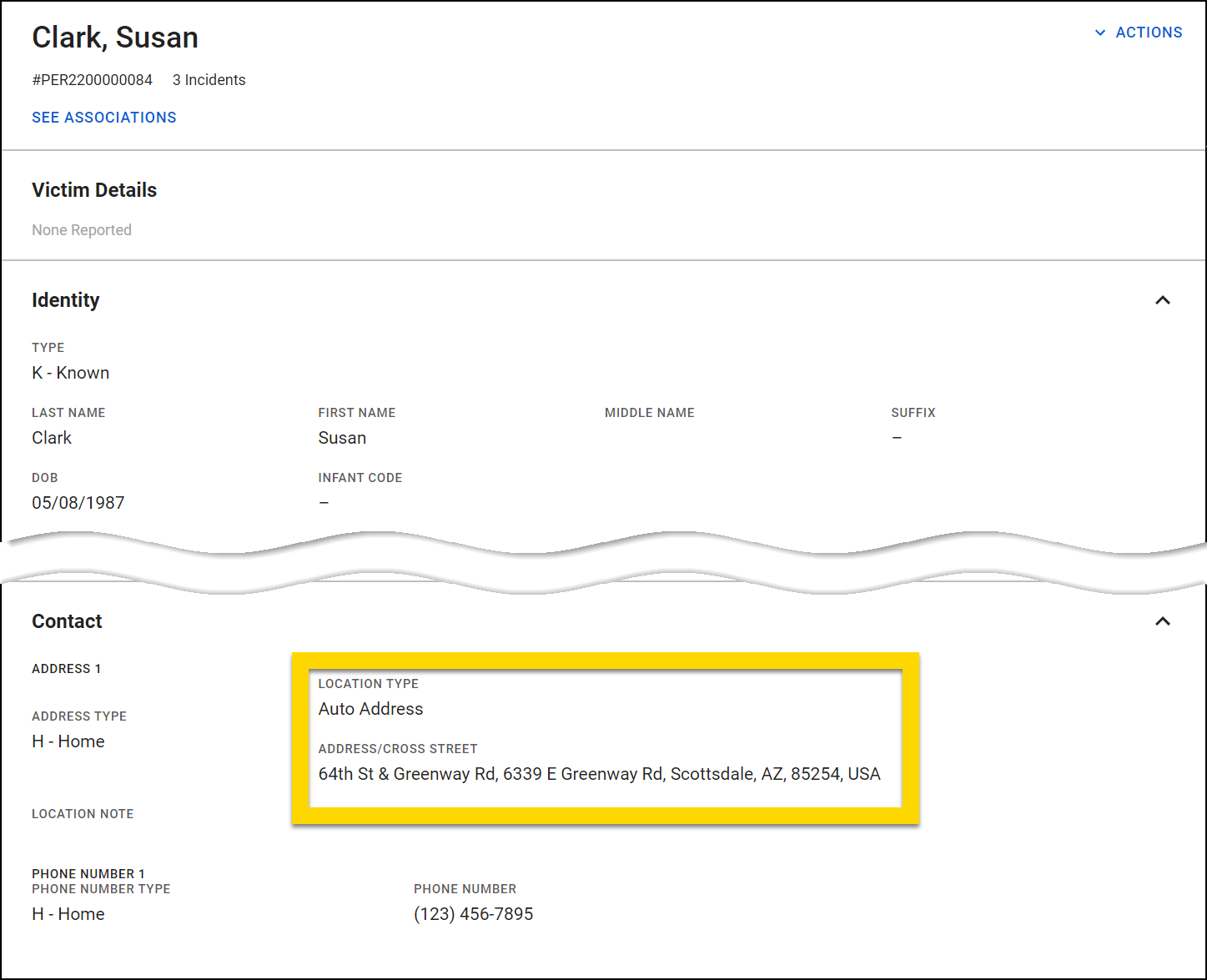Select the TYPE value K - Known
The width and height of the screenshot is (1207, 980).
pos(70,372)
